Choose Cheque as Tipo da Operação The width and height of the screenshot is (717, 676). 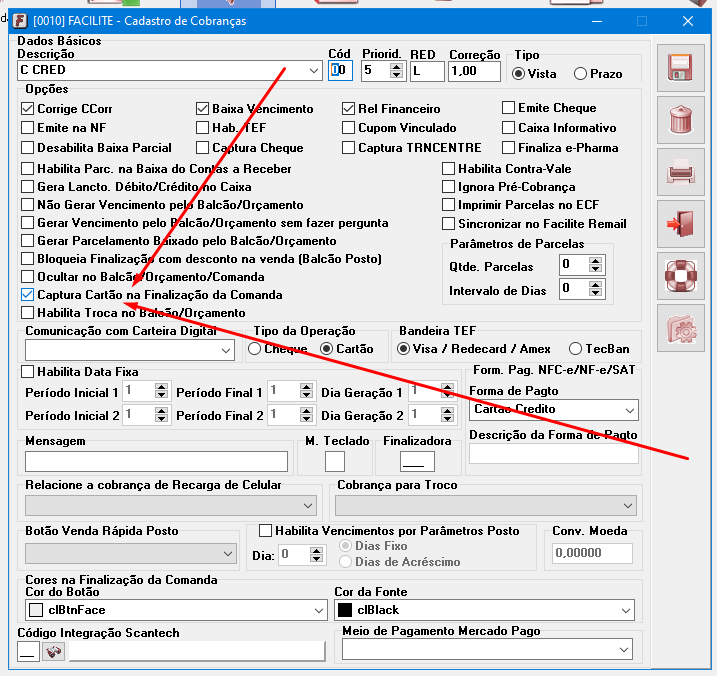[x=254, y=349]
